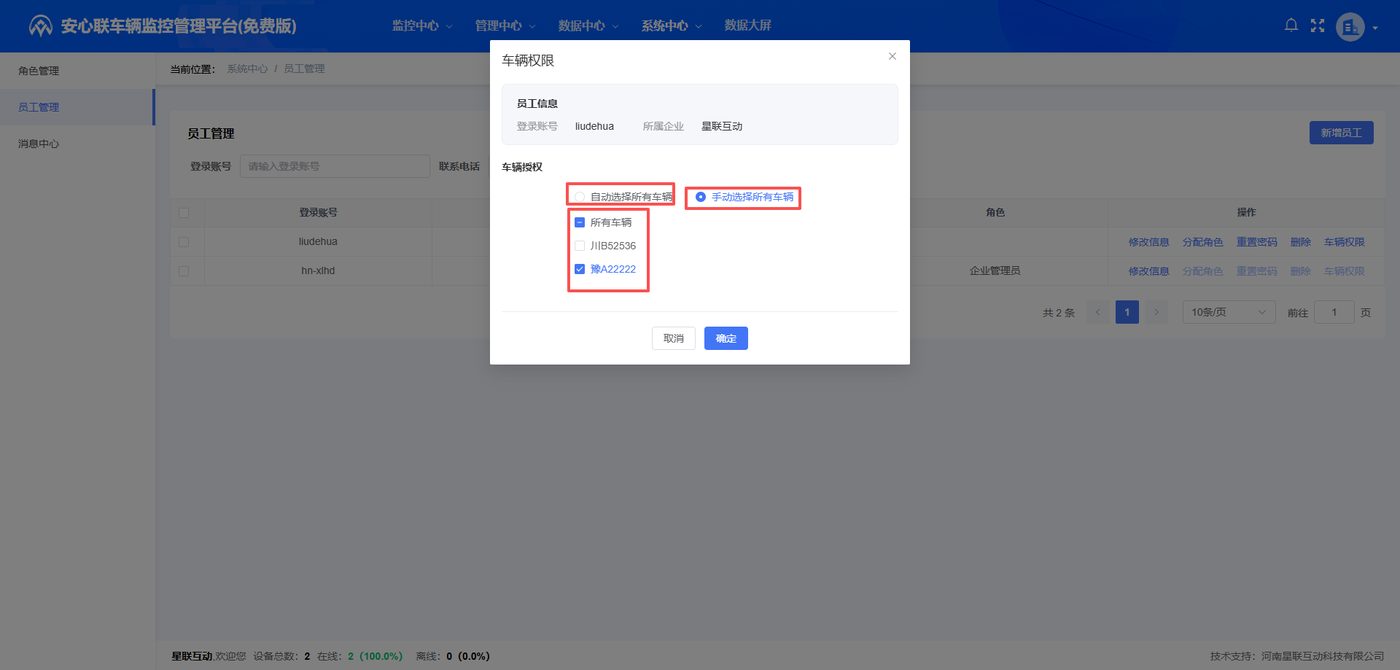
Task: Click the 确定 button
Action: (726, 339)
